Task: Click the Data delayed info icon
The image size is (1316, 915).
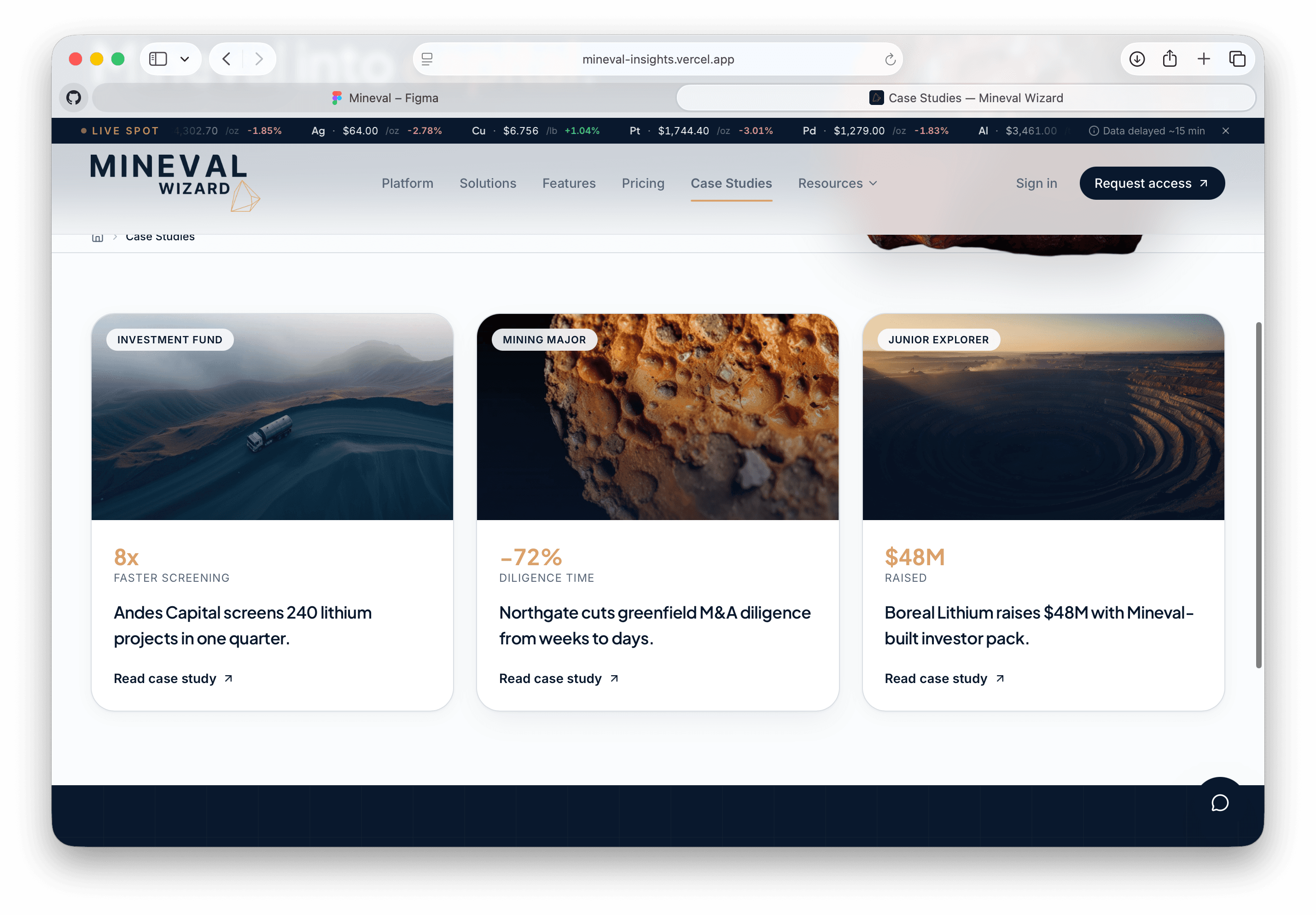Action: pyautogui.click(x=1094, y=131)
